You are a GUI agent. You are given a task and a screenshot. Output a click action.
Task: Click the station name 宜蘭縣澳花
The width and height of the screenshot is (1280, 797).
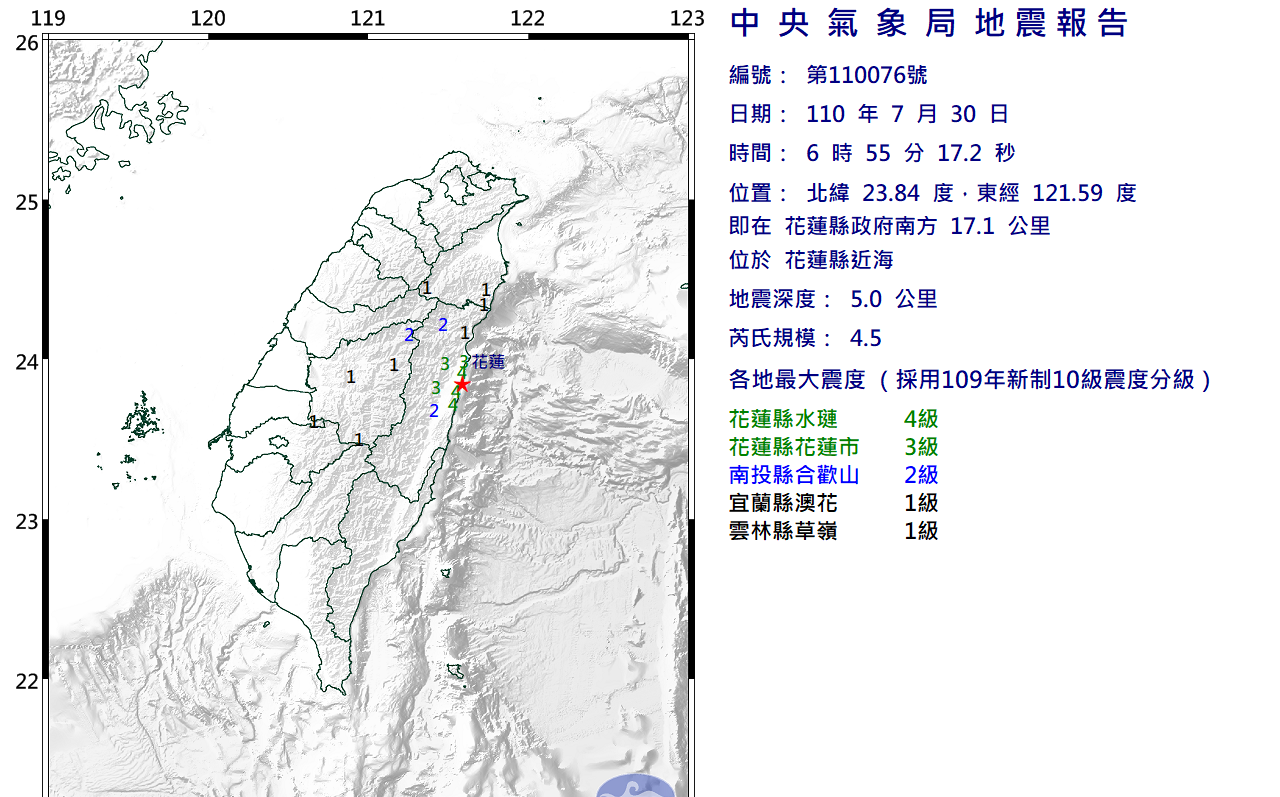pos(784,503)
